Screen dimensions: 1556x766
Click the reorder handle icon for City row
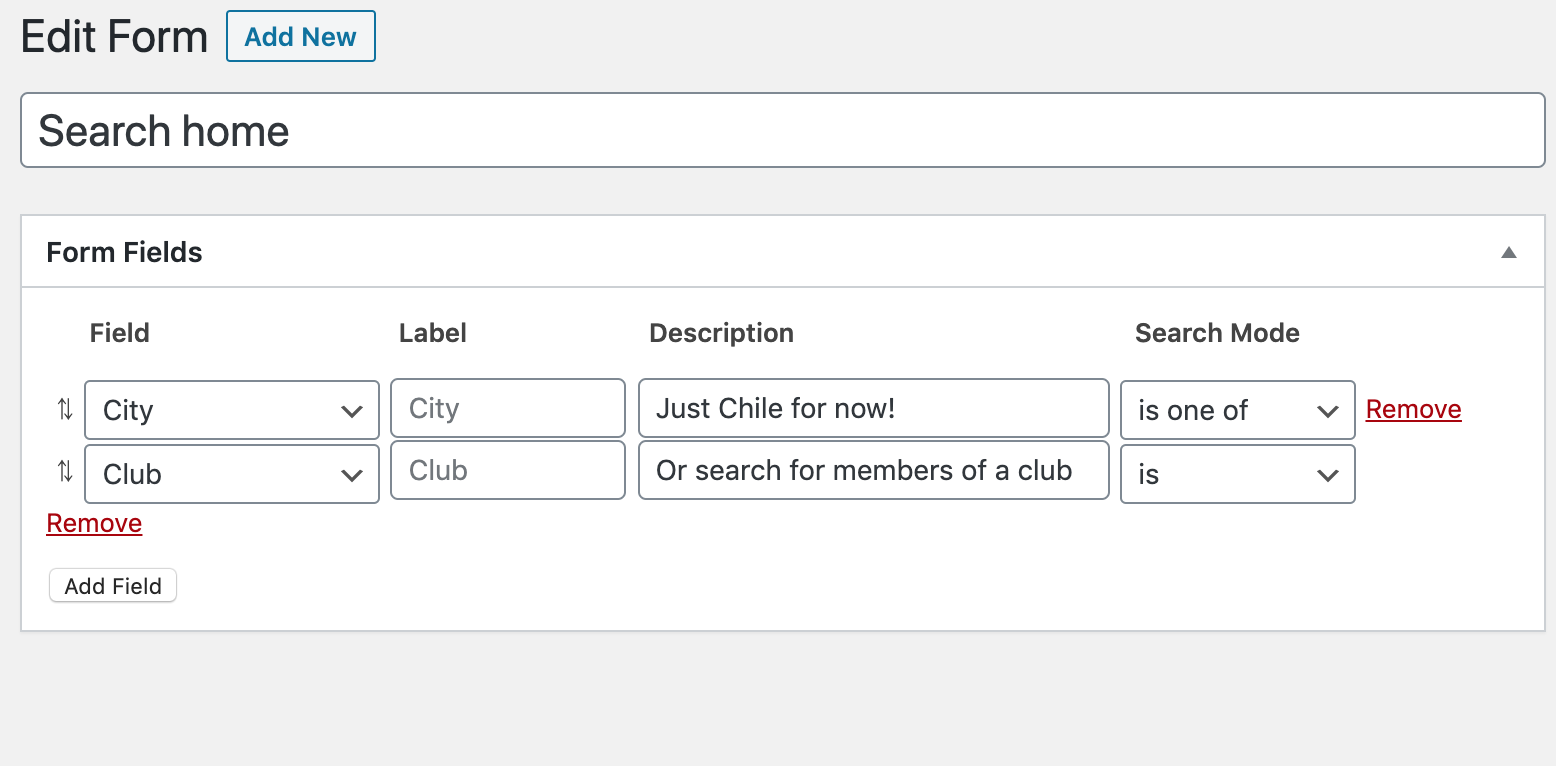coord(65,409)
